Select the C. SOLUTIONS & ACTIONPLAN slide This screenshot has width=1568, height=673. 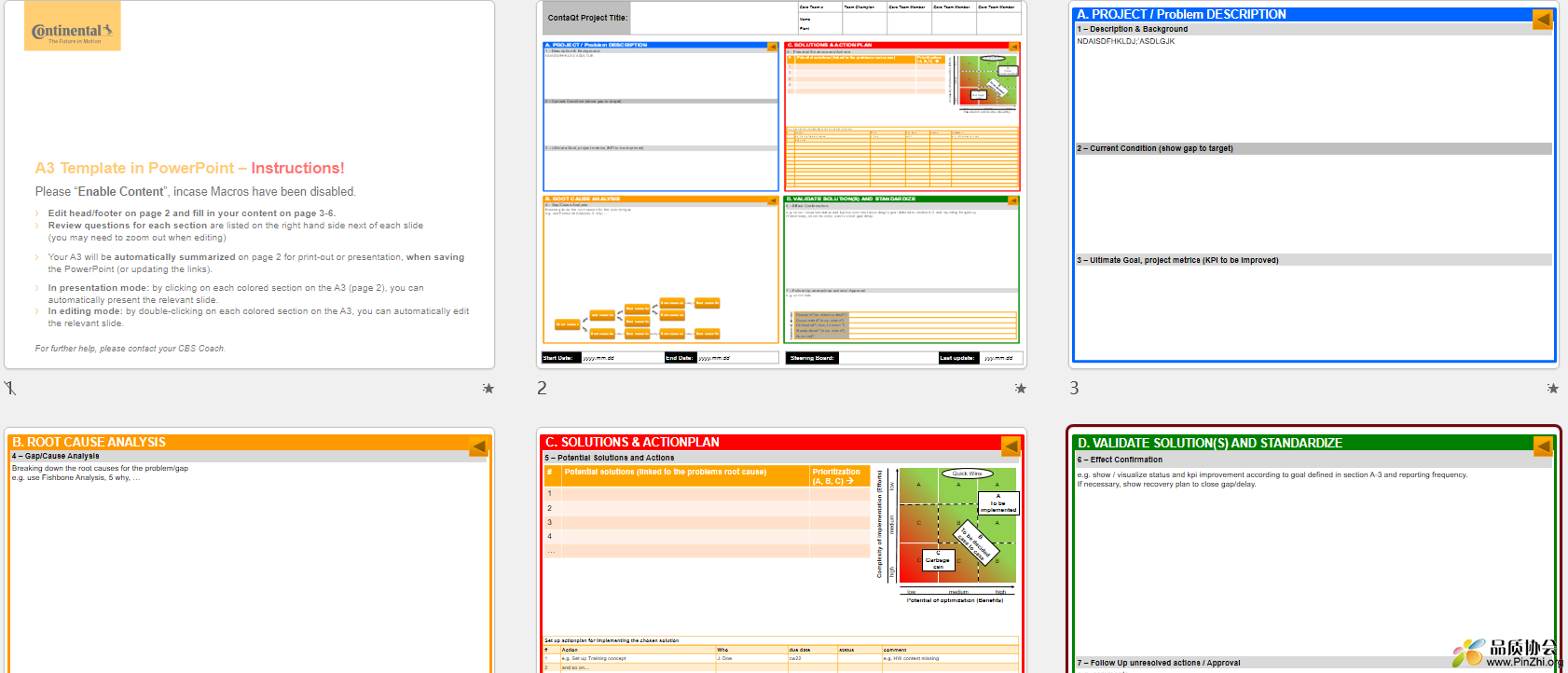[781, 551]
